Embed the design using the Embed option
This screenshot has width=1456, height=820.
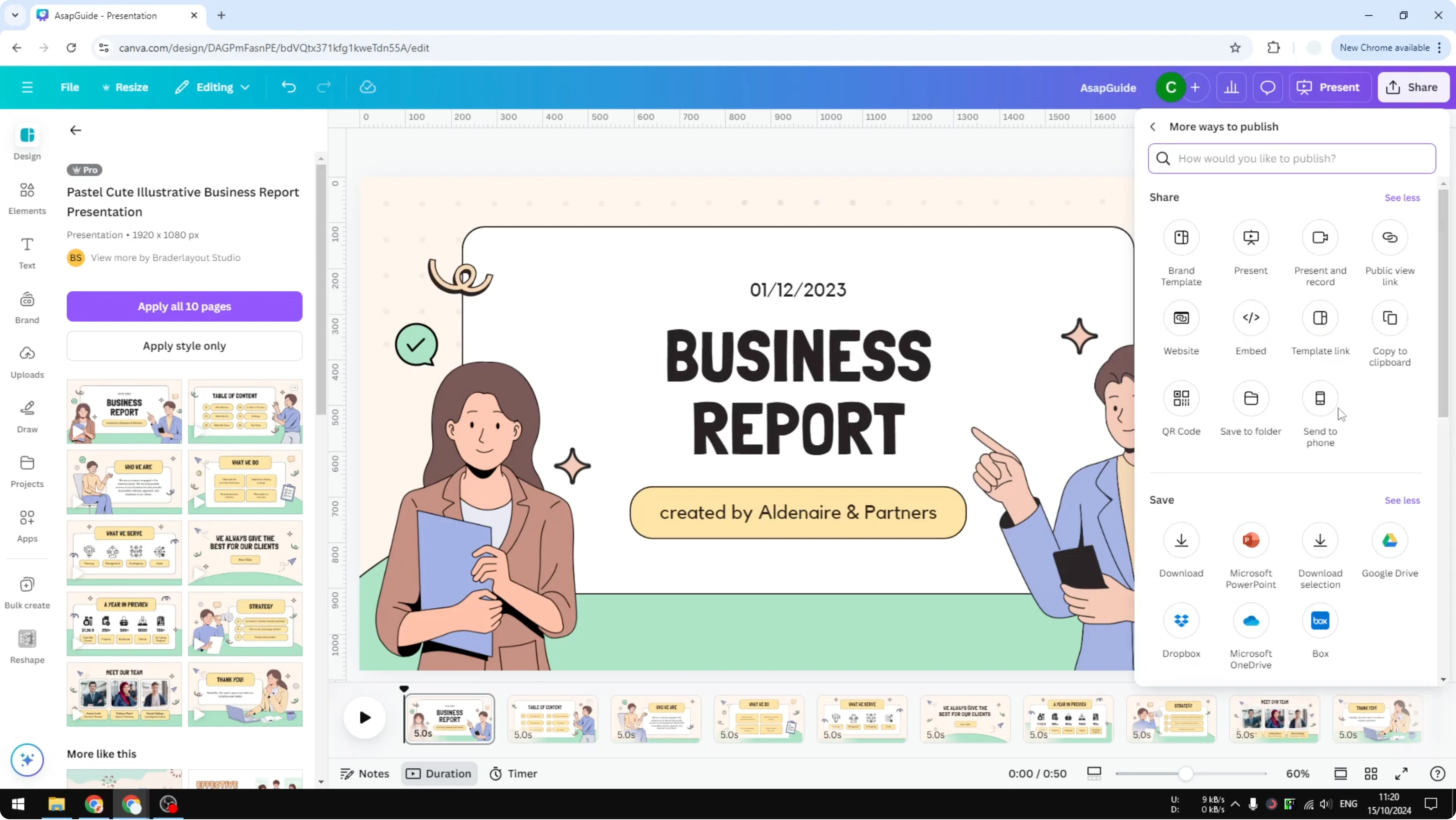(x=1250, y=318)
